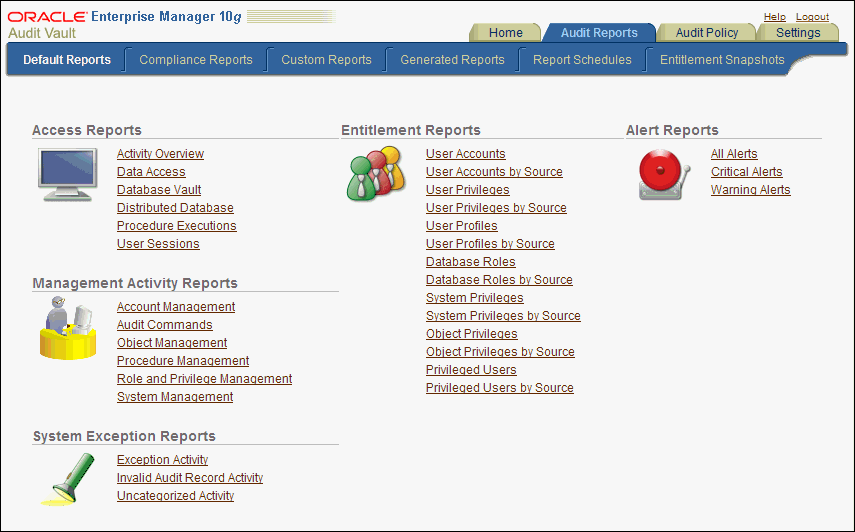
Task: Open the Activity Overview report
Action: (160, 154)
